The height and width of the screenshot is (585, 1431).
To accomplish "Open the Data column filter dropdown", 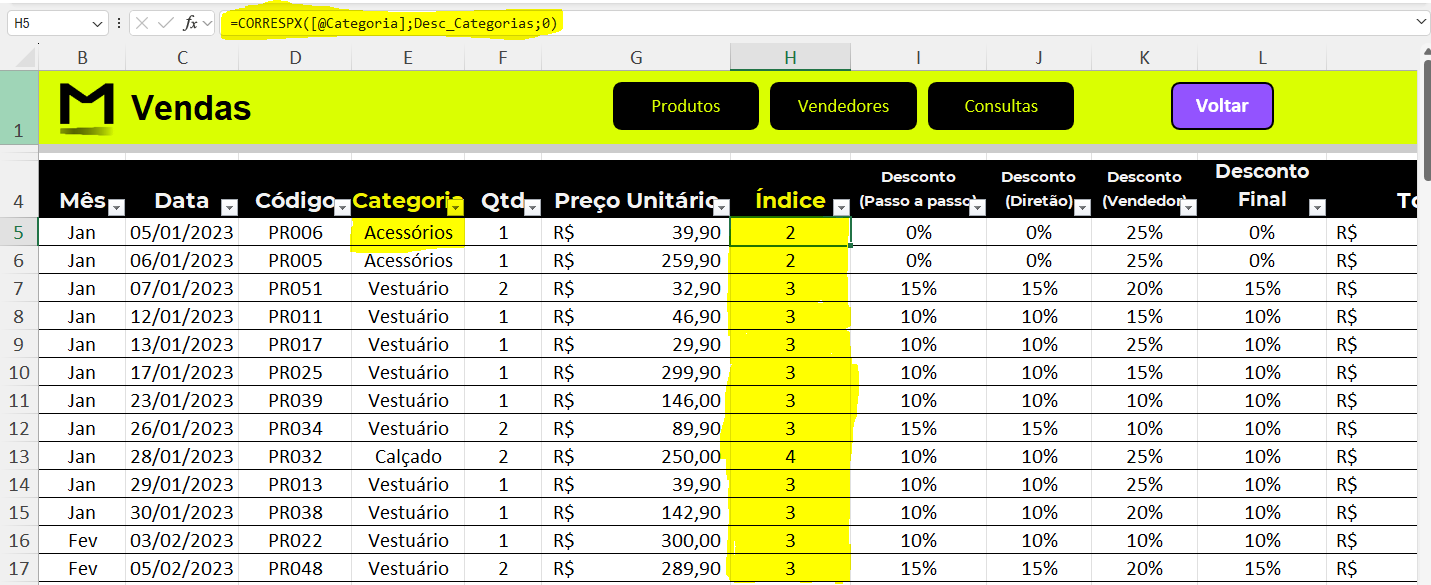I will pos(229,207).
